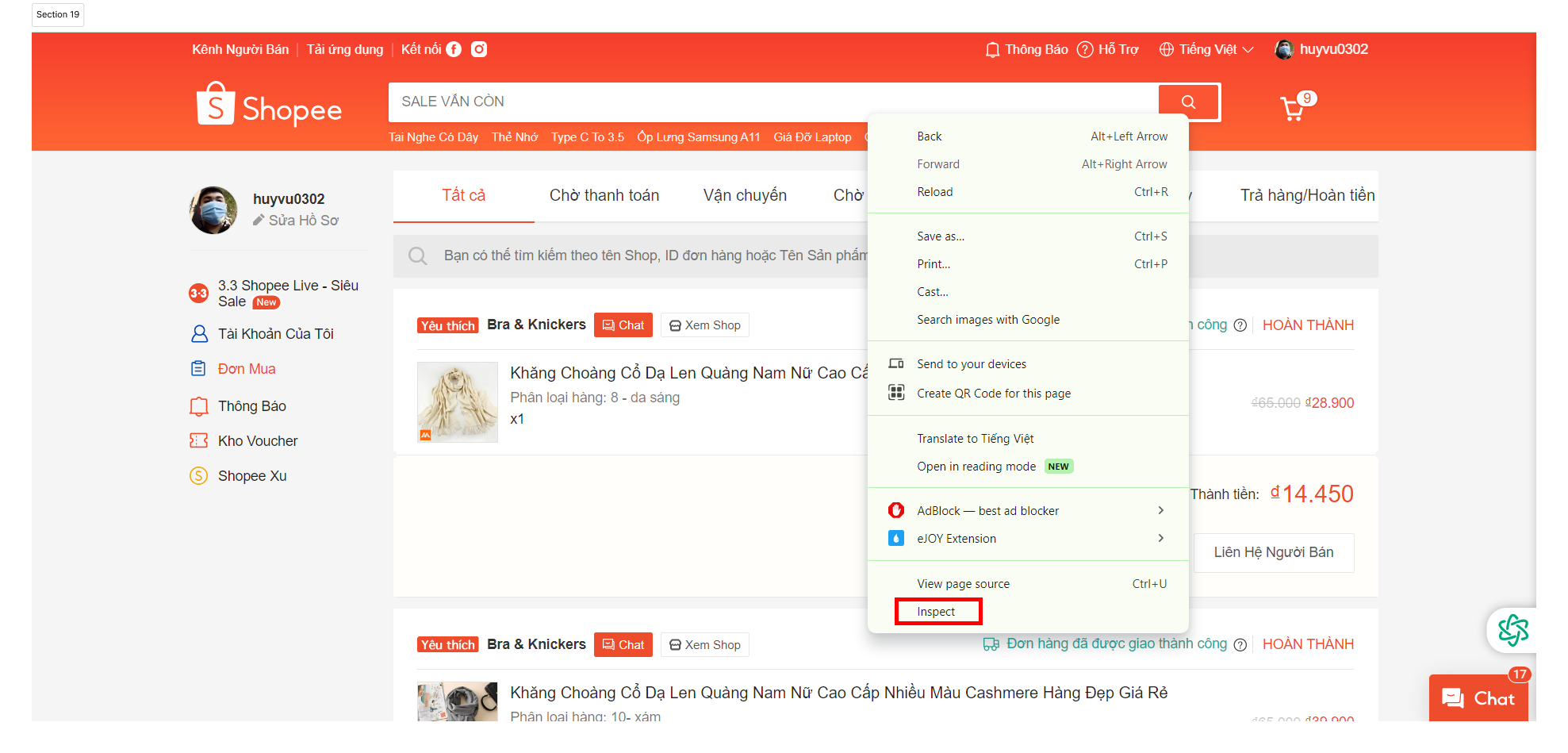Click the huyvu0302 username in header
The height and width of the screenshot is (753, 1568).
1334,49
